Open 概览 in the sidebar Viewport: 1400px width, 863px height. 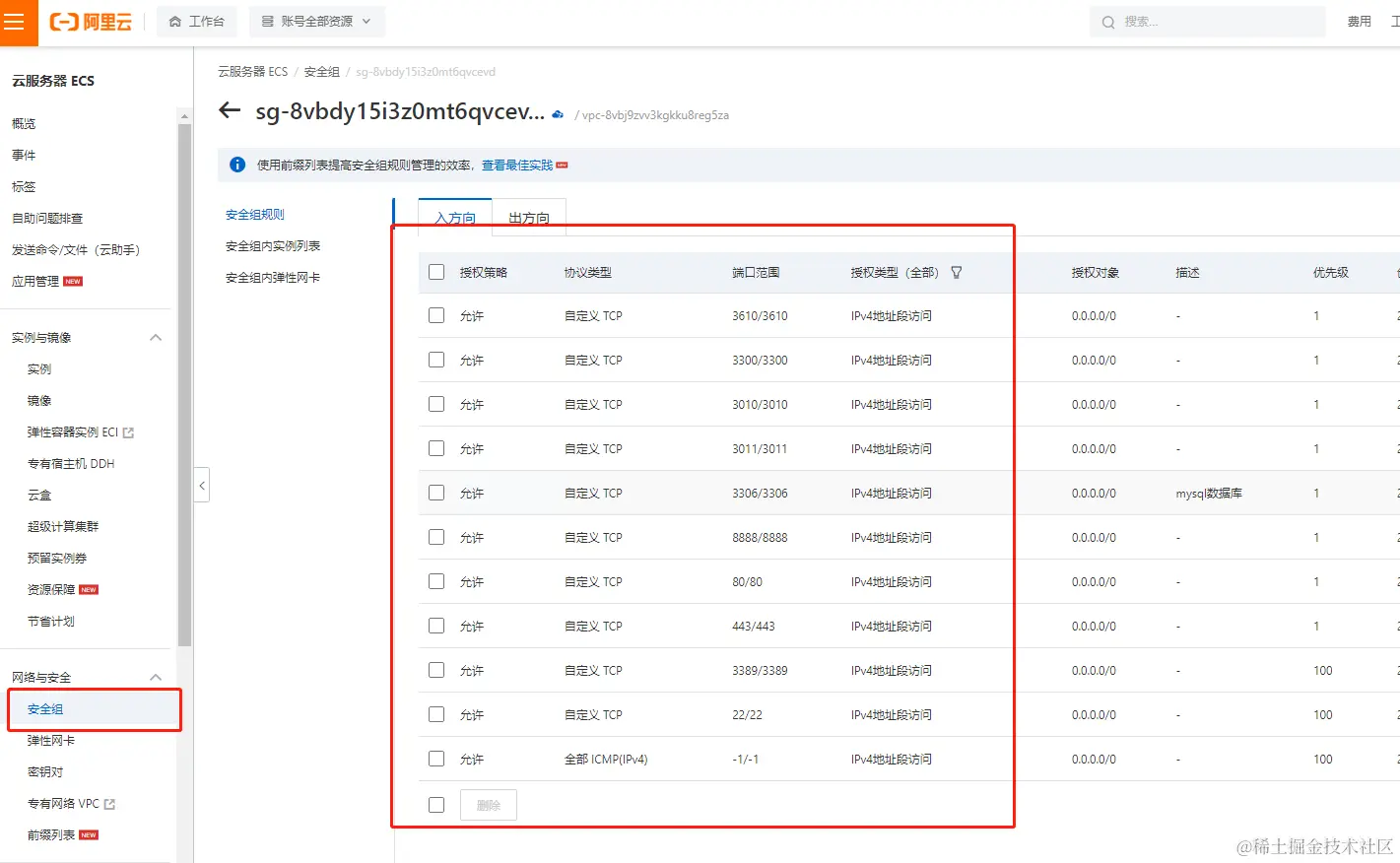[x=24, y=124]
